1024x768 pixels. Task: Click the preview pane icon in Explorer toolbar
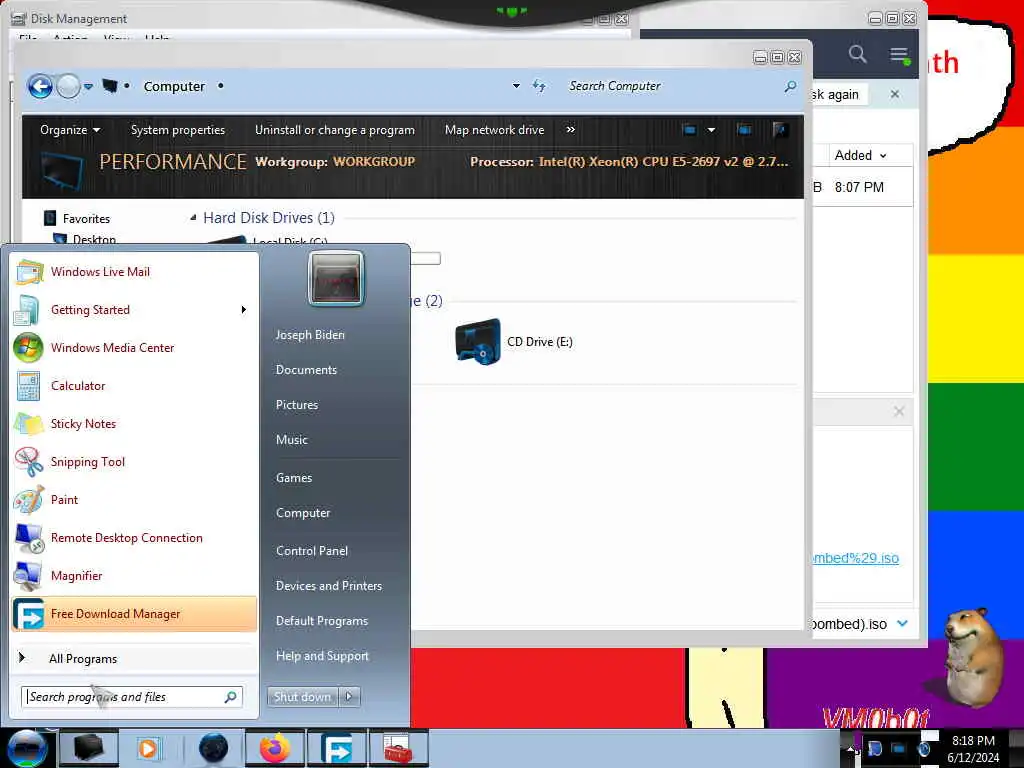click(744, 130)
